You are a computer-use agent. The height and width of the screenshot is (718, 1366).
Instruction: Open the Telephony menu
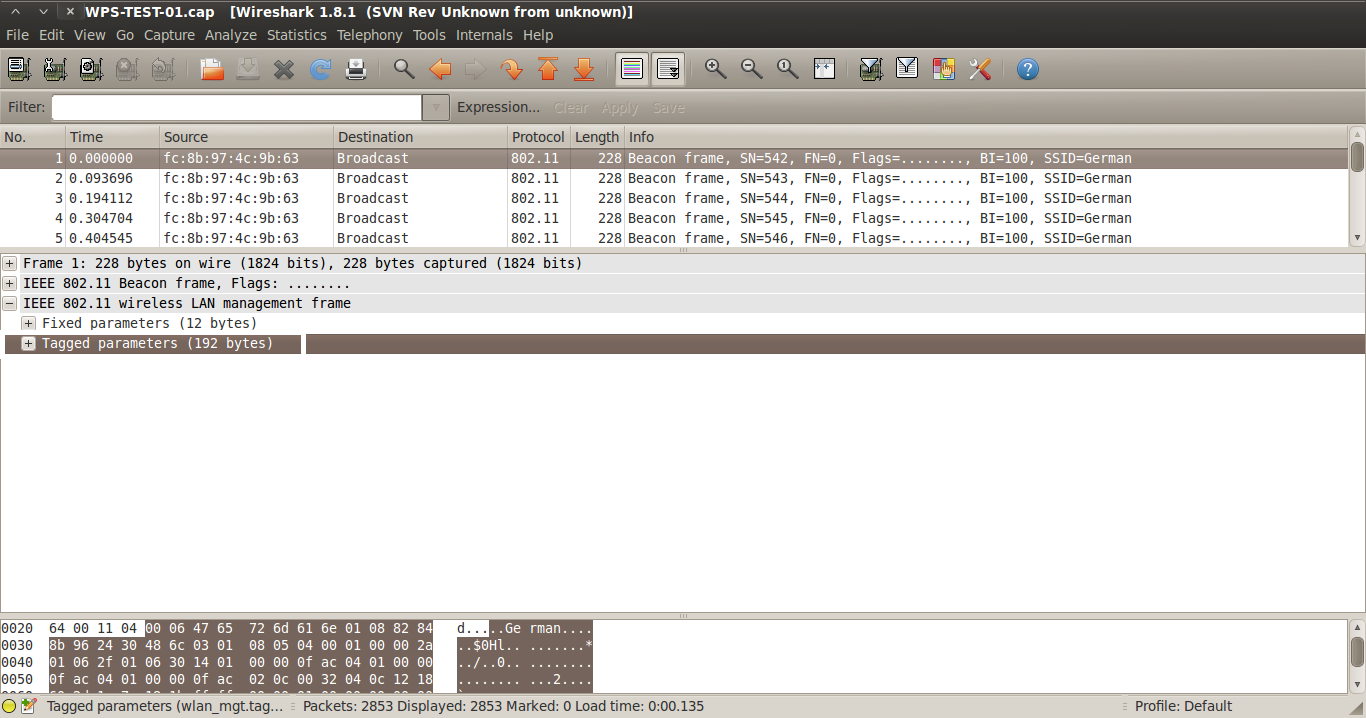[370, 35]
